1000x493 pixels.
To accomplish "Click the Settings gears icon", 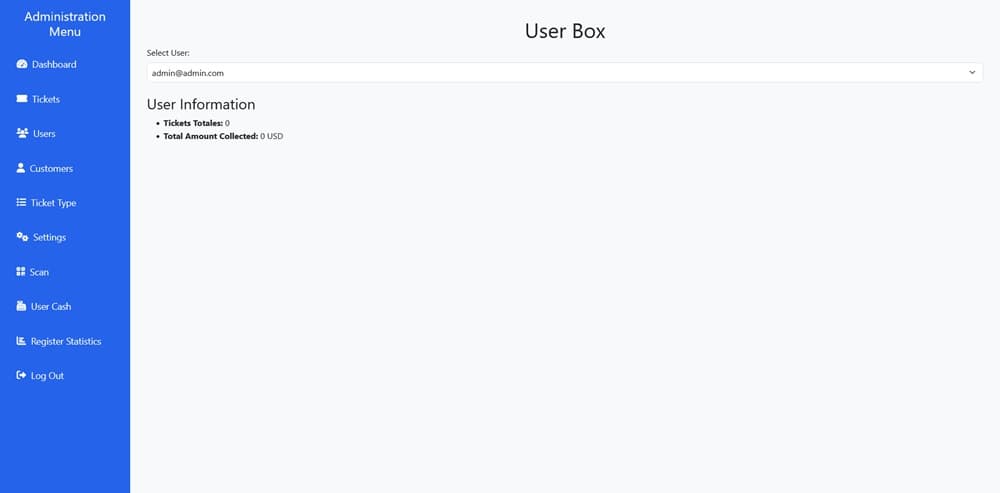I will (22, 237).
